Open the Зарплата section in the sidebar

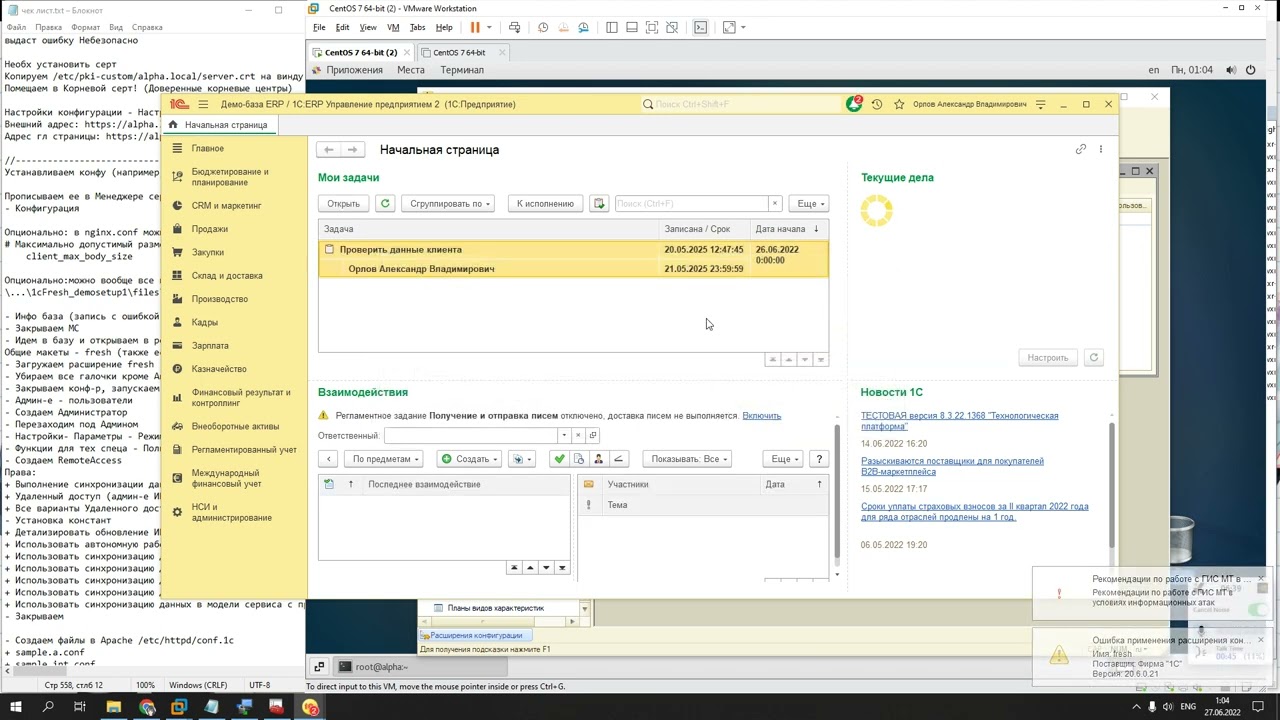[210, 346]
